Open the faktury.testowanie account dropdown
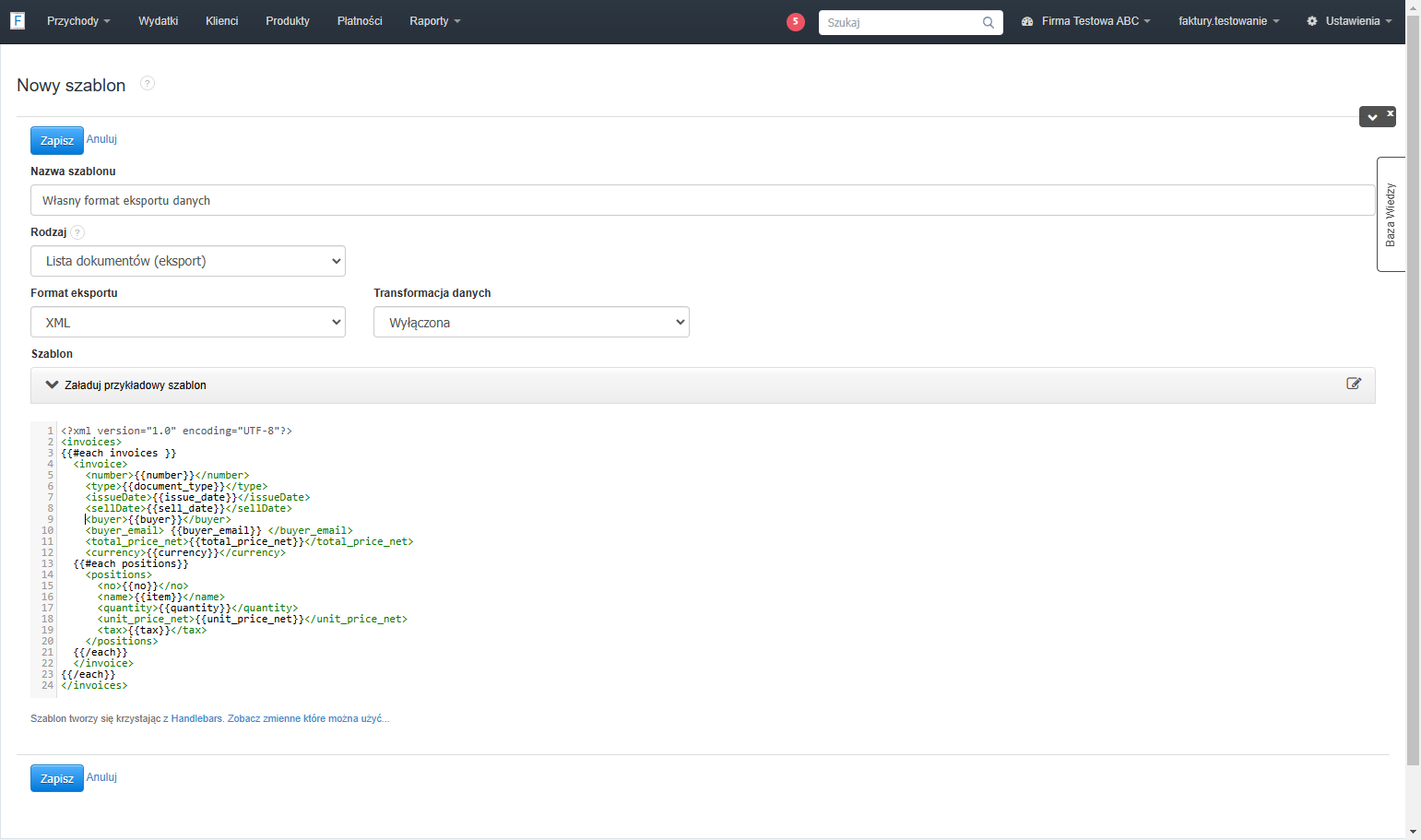The height and width of the screenshot is (840, 1421). pos(1228,21)
